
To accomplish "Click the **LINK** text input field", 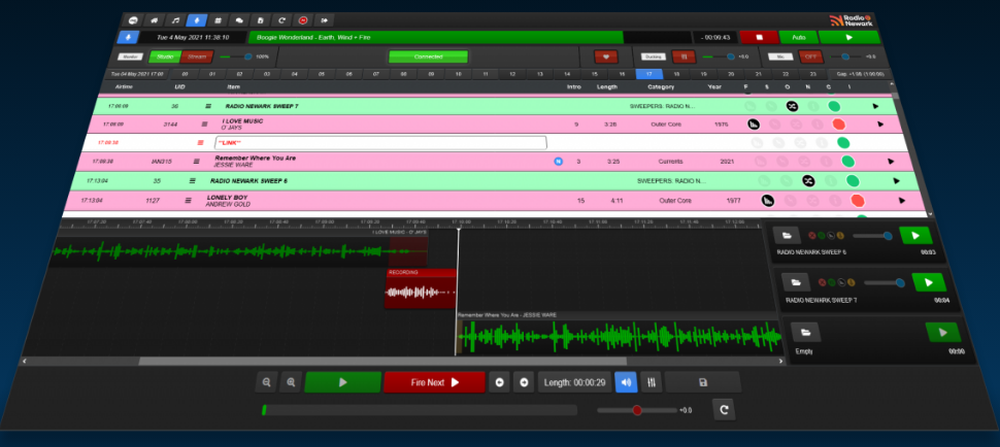I will click(381, 143).
